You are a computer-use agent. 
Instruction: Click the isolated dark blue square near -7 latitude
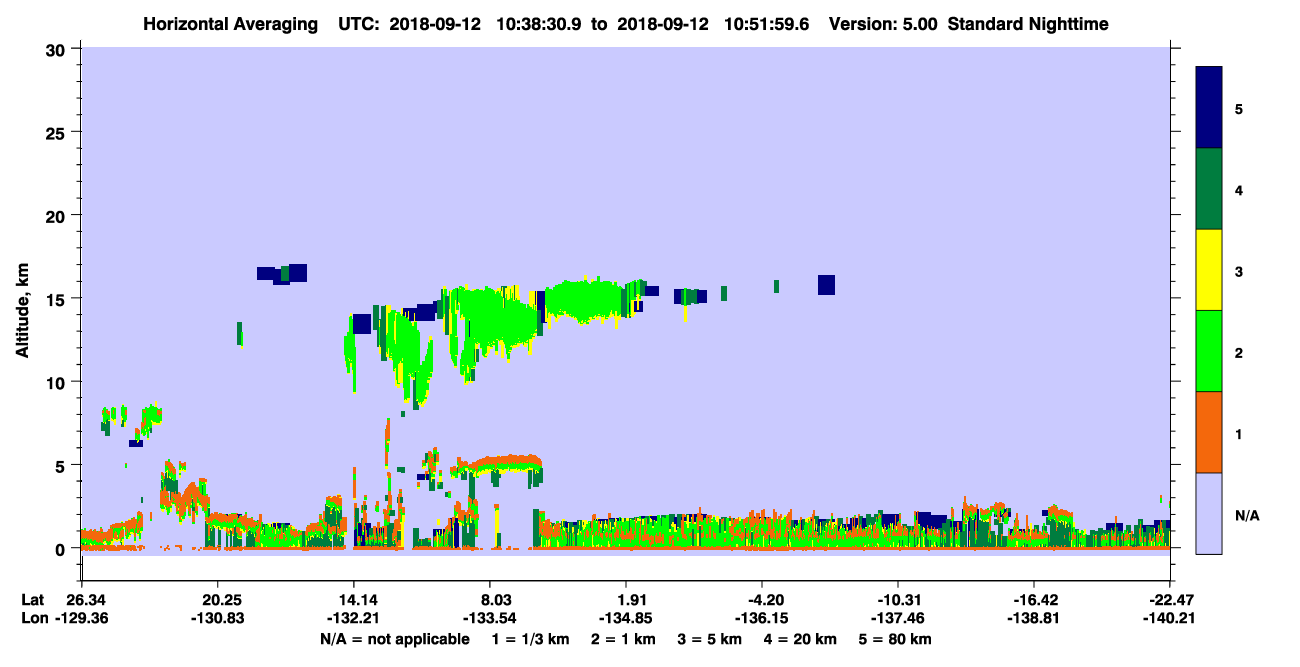(x=826, y=285)
